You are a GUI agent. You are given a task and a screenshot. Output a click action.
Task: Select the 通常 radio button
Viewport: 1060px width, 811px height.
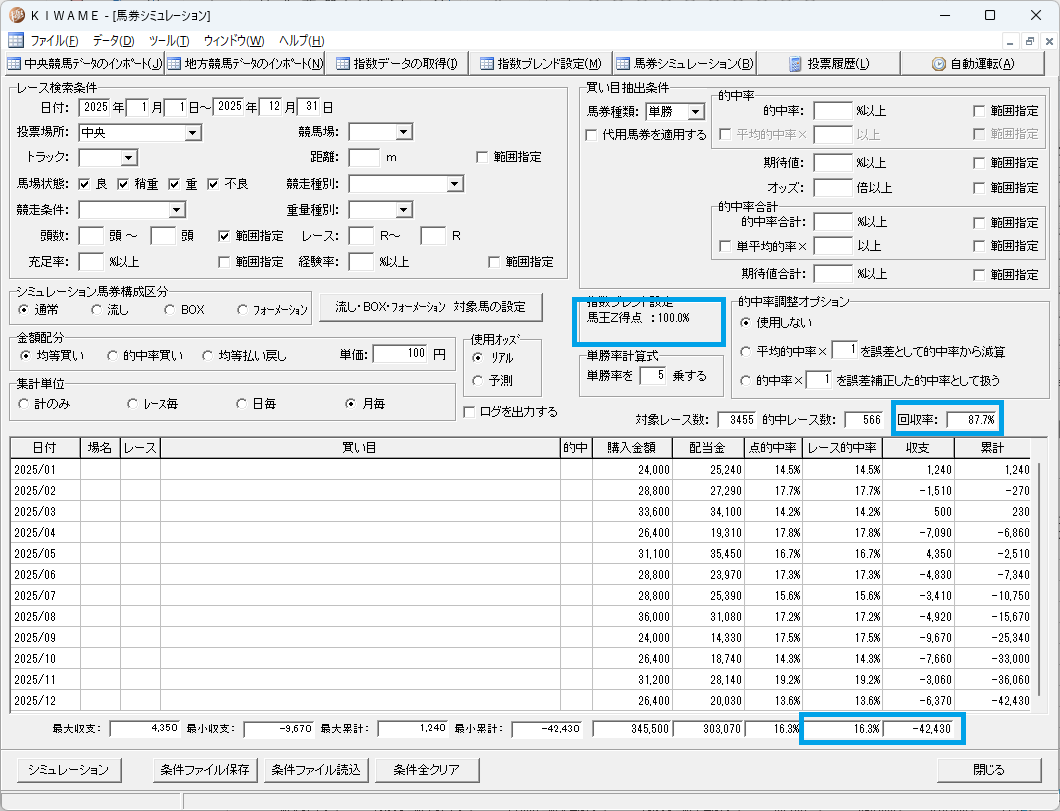point(24,310)
